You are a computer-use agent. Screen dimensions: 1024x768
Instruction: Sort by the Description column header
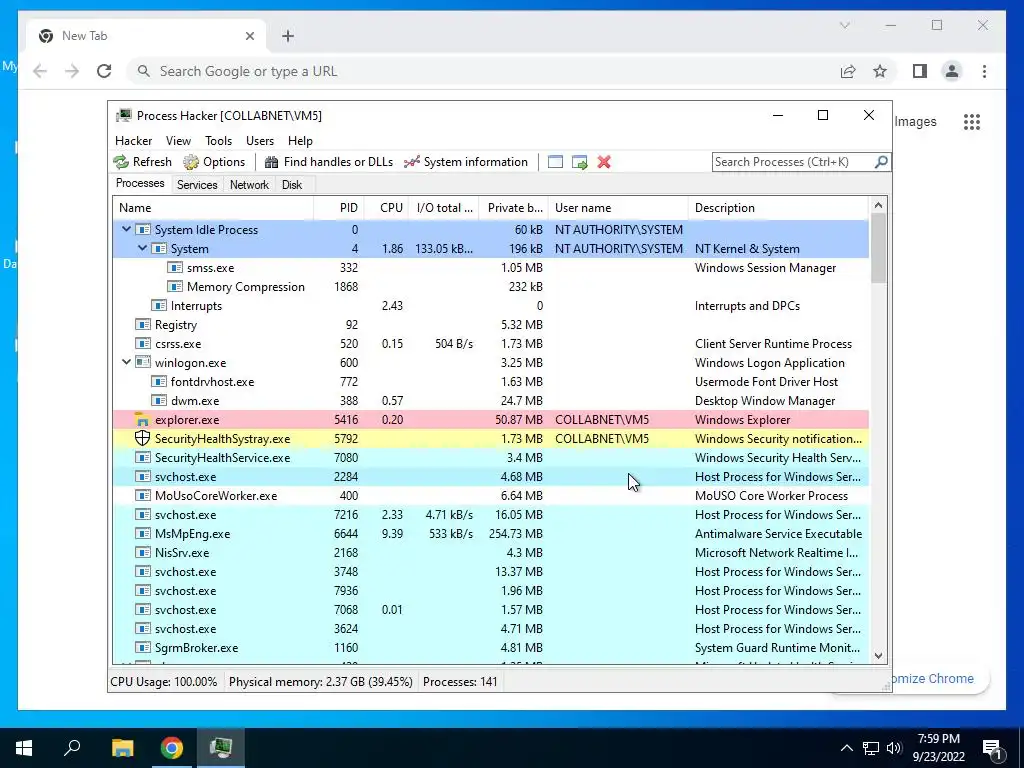[x=778, y=208]
